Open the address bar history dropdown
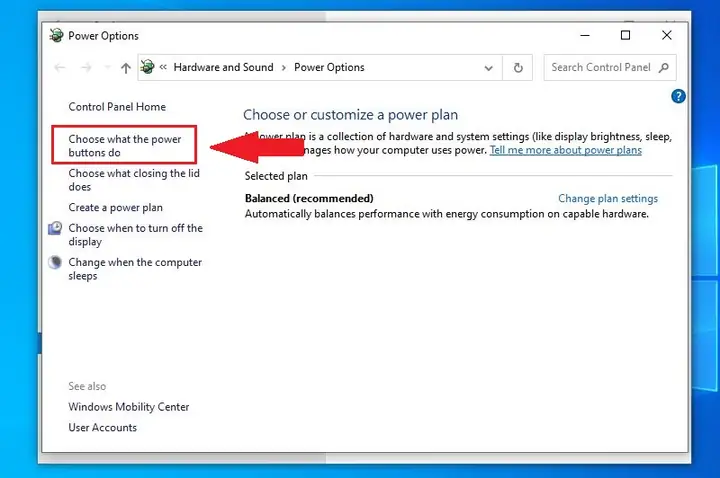 coord(489,68)
